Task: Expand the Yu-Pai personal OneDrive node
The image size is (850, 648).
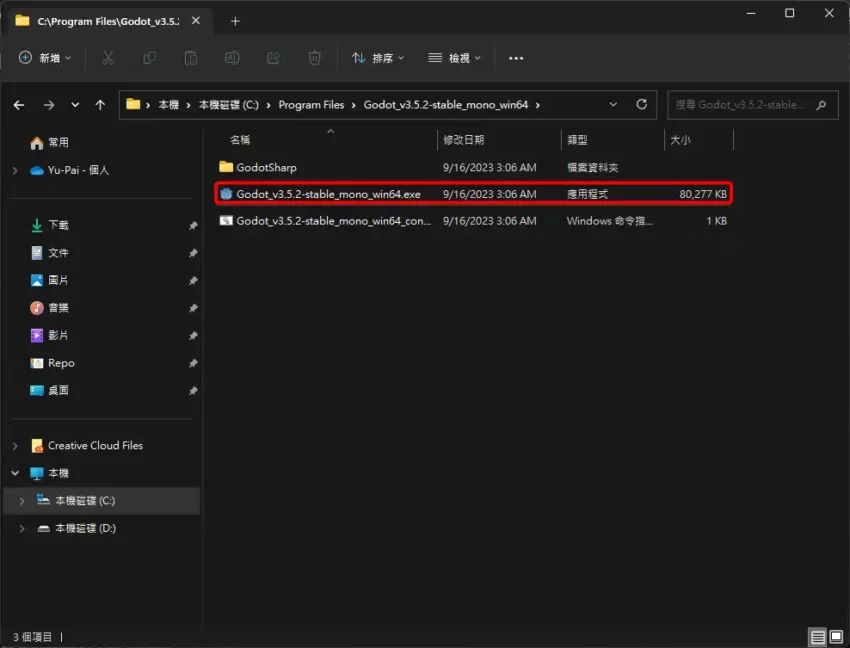Action: tap(15, 170)
